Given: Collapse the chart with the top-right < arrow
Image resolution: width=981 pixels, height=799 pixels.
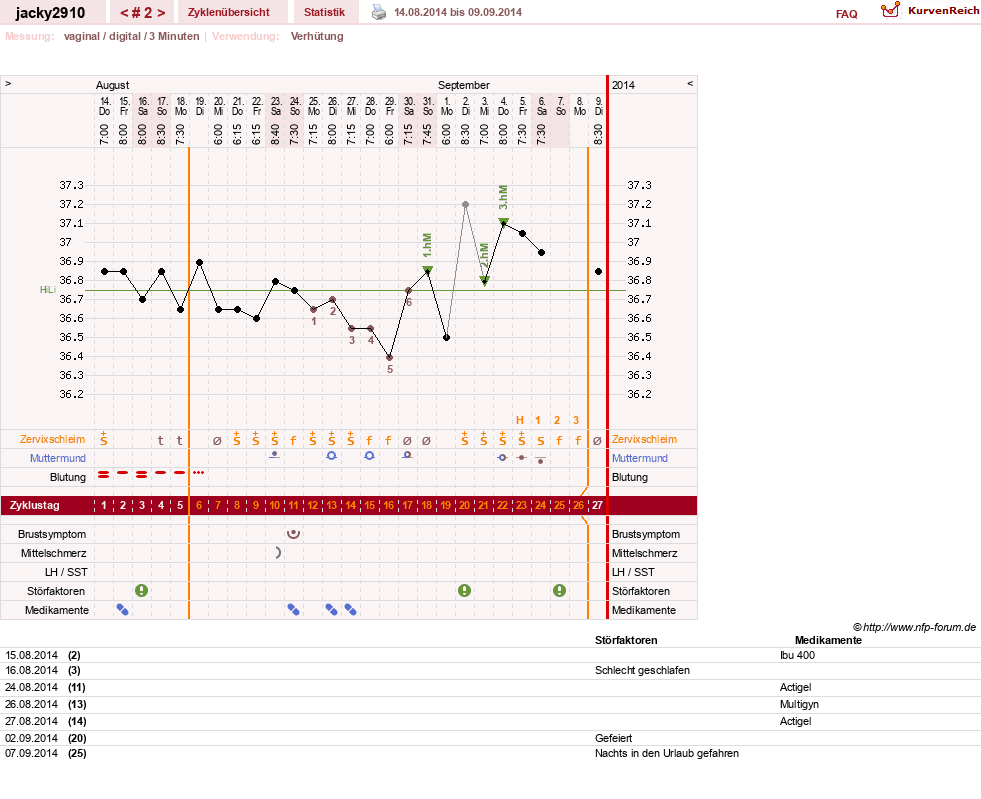Looking at the screenshot, I should click(x=690, y=83).
